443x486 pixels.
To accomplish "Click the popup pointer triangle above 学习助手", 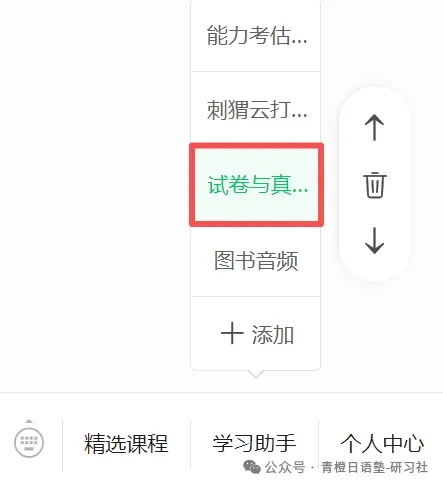I will coord(256,374).
